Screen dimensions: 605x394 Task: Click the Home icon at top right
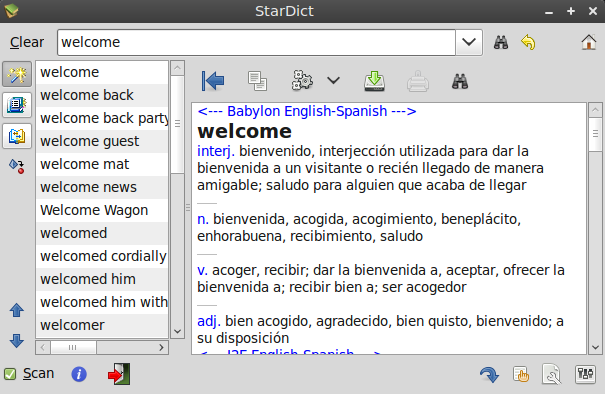588,42
